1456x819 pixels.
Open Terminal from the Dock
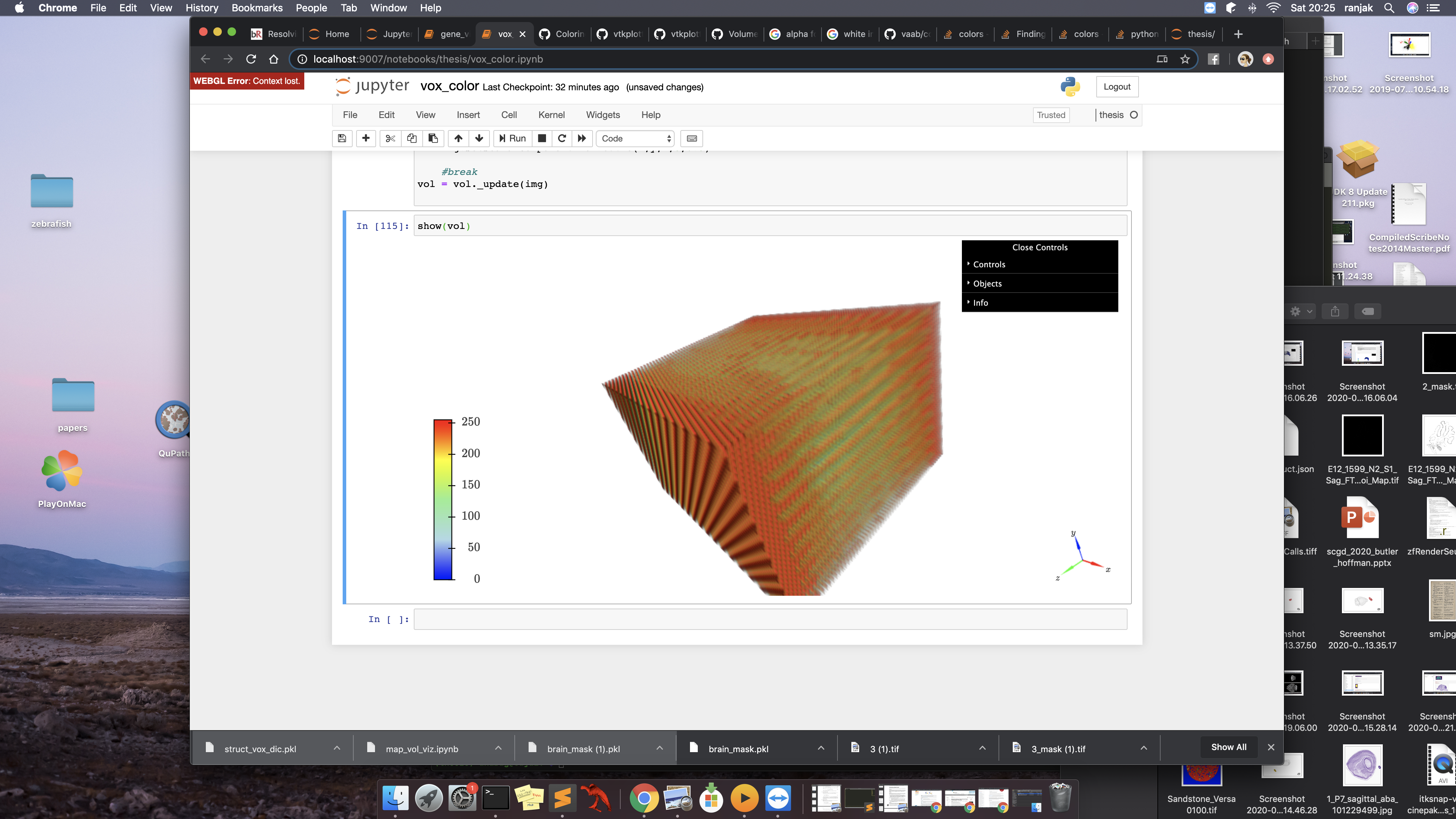point(495,798)
